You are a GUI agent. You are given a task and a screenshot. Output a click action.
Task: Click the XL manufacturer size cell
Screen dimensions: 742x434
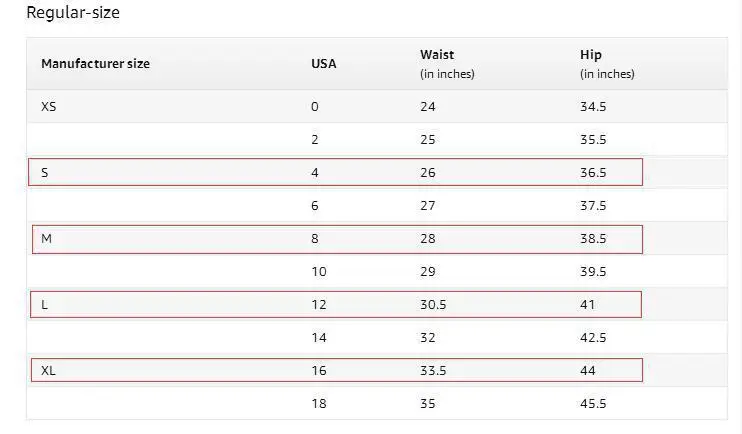click(x=48, y=370)
